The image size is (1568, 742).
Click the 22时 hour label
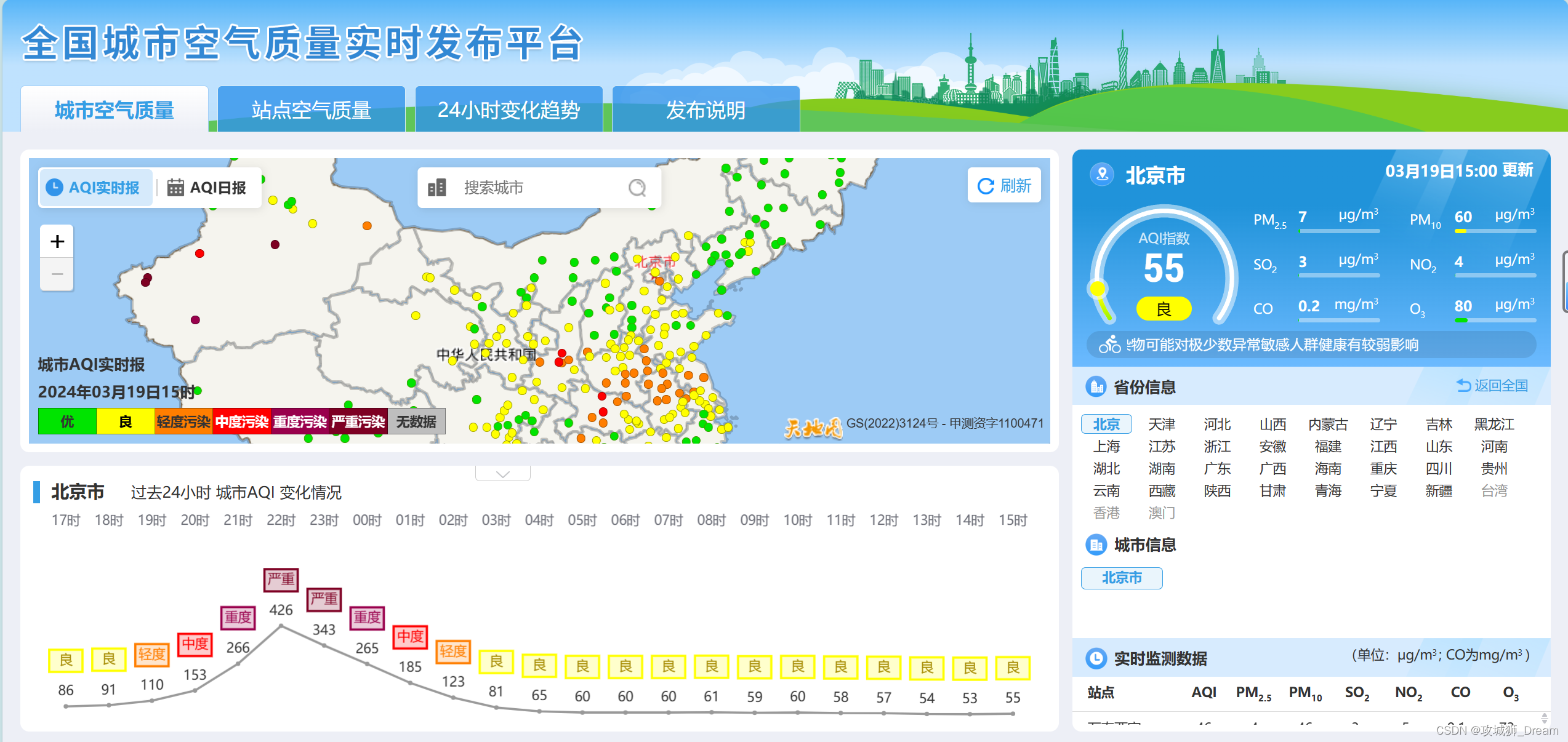tap(281, 521)
